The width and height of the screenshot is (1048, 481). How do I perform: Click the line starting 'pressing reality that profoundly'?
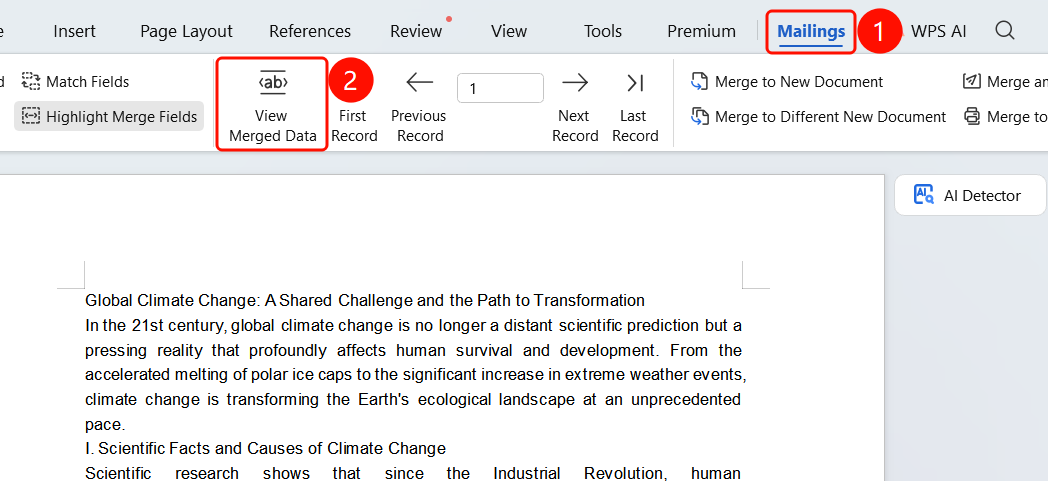(x=414, y=350)
